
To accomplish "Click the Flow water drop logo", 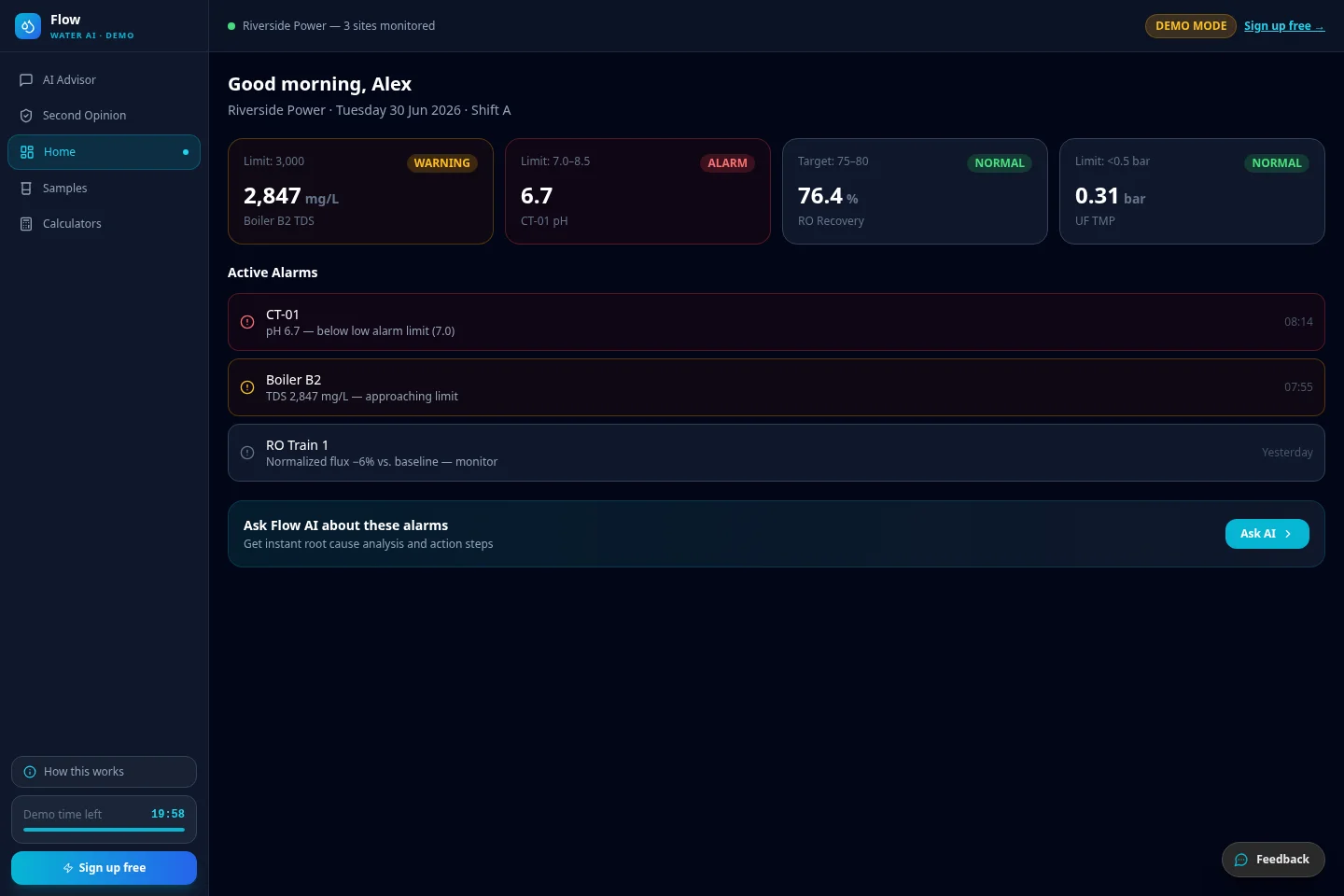I will (x=28, y=26).
